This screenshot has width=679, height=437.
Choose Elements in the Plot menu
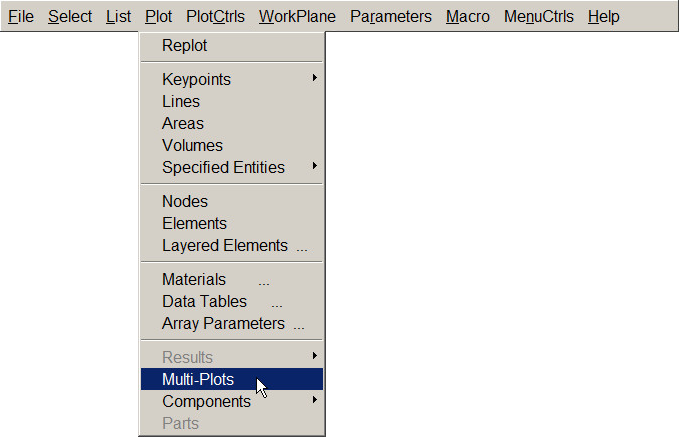coord(194,223)
